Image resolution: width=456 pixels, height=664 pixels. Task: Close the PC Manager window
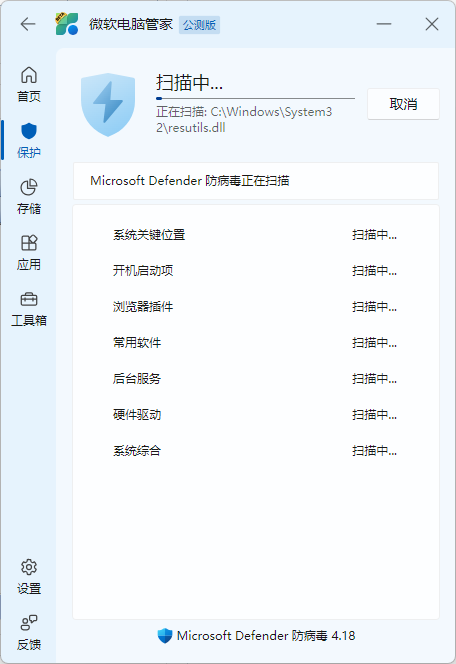point(432,24)
